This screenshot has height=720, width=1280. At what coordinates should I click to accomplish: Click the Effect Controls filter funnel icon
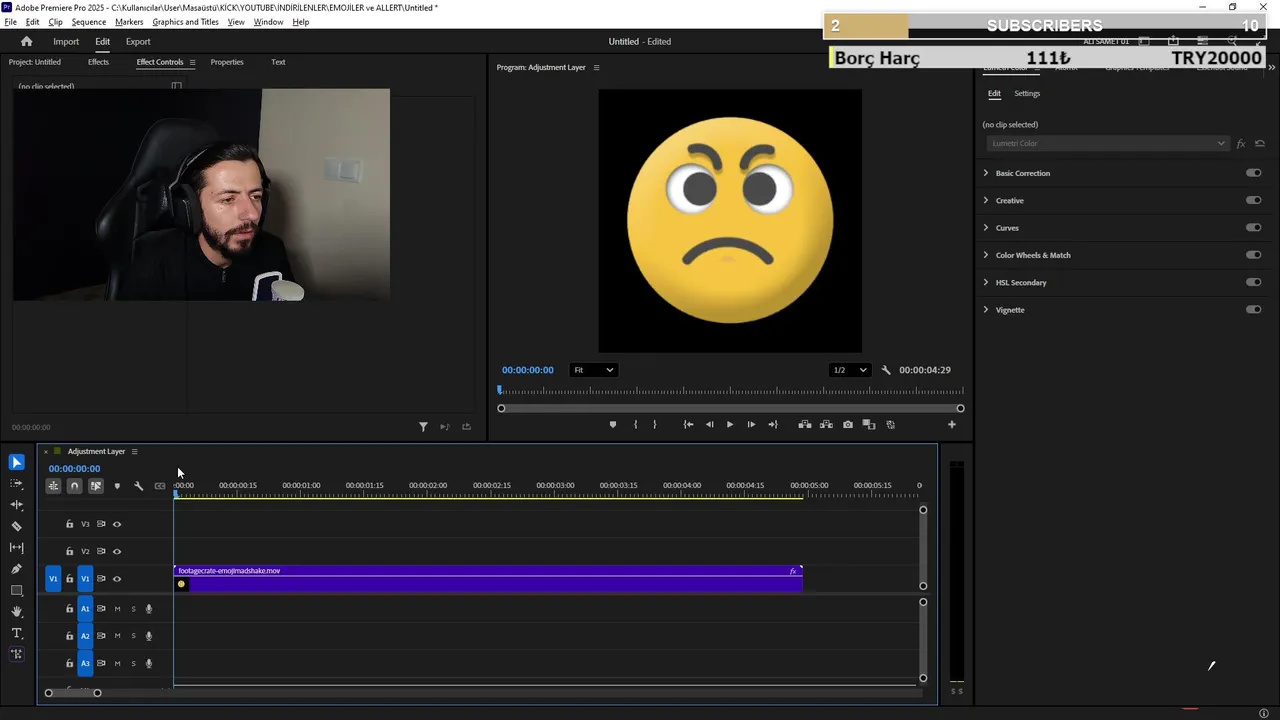(x=423, y=427)
